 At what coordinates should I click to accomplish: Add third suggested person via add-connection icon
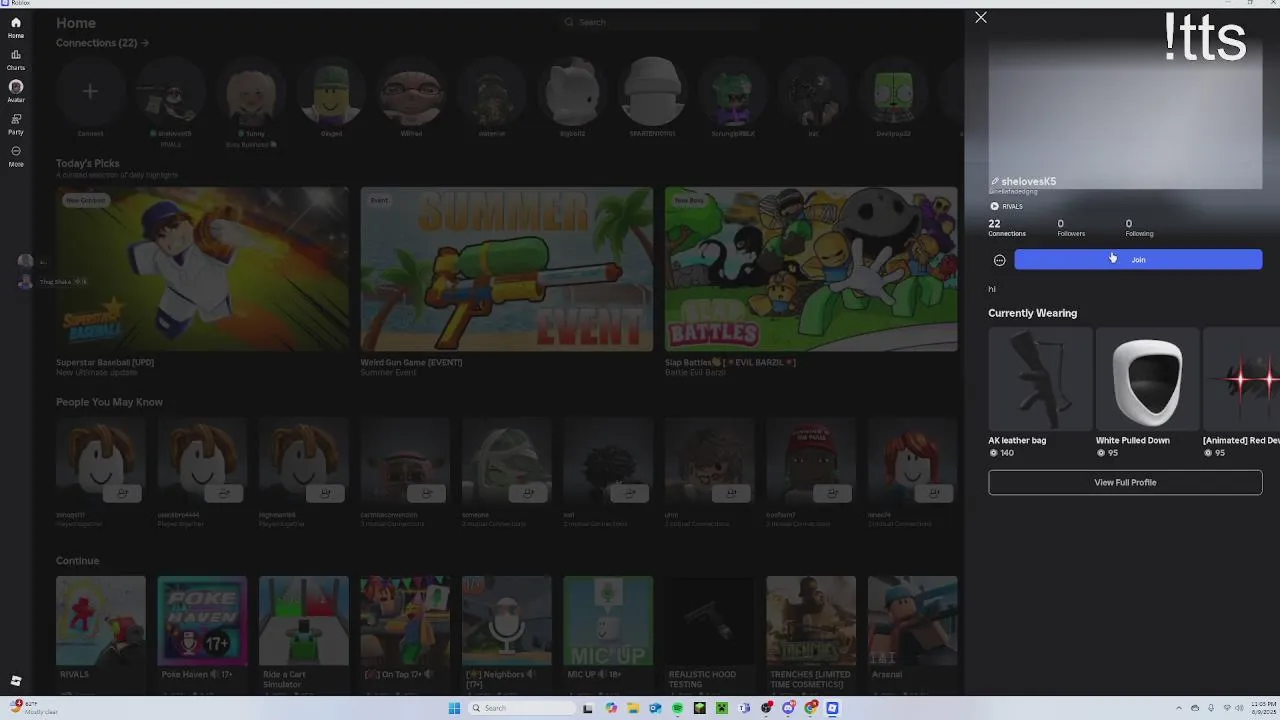coord(325,493)
